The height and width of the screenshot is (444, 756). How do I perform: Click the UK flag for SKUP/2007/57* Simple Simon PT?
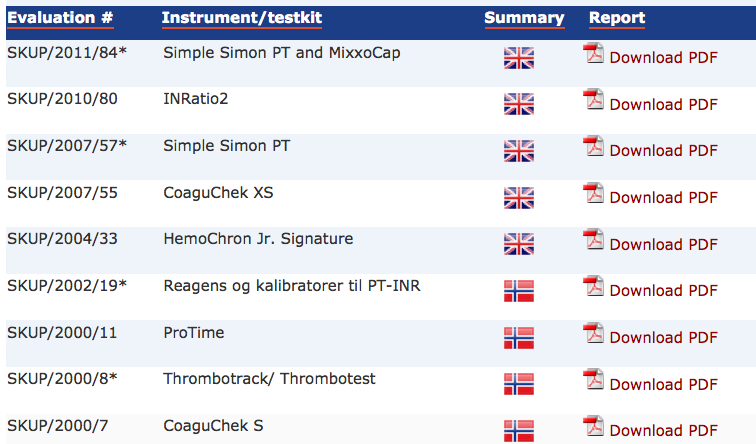click(x=519, y=151)
